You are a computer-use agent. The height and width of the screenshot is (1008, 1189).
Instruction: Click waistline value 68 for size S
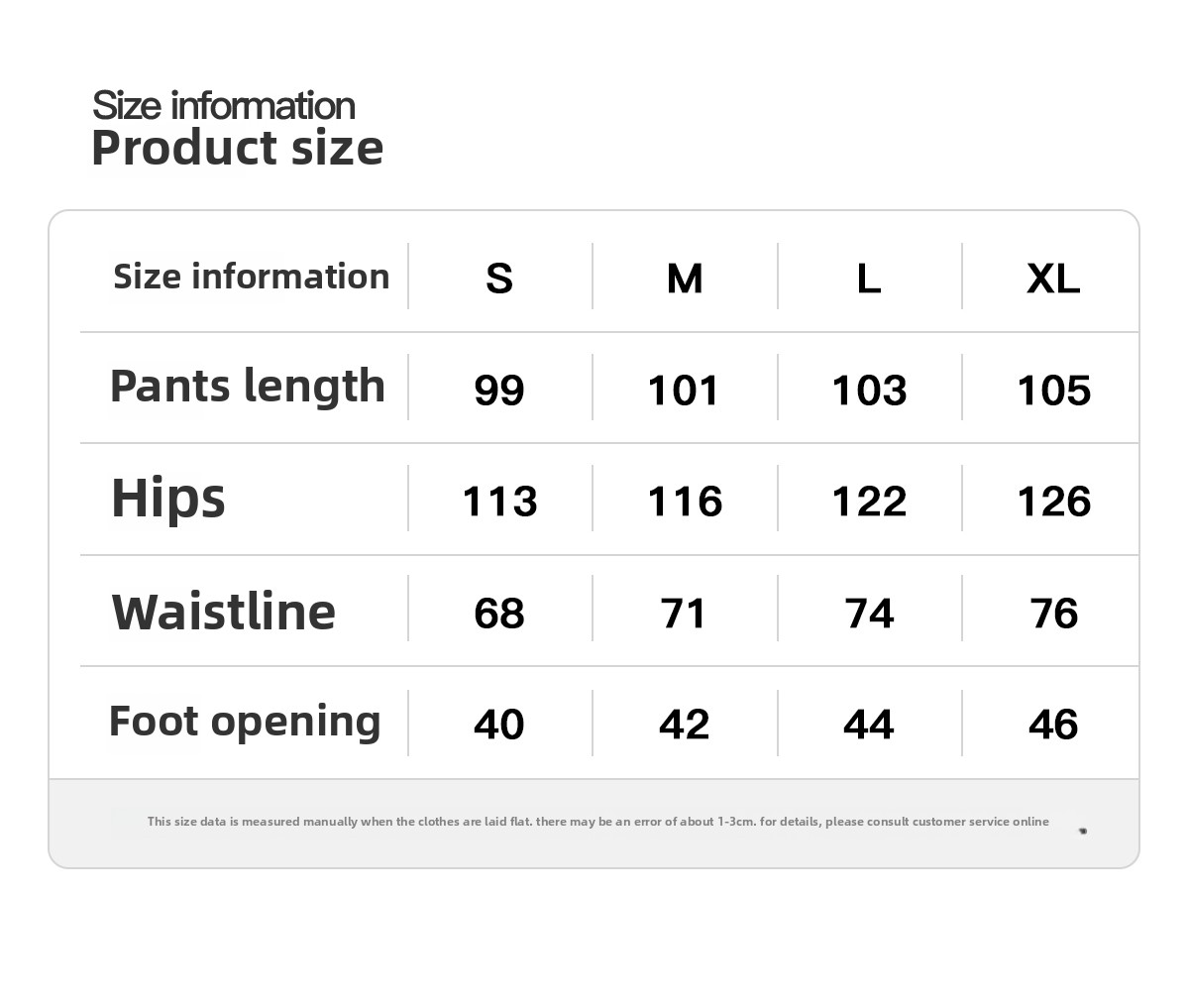(x=499, y=614)
